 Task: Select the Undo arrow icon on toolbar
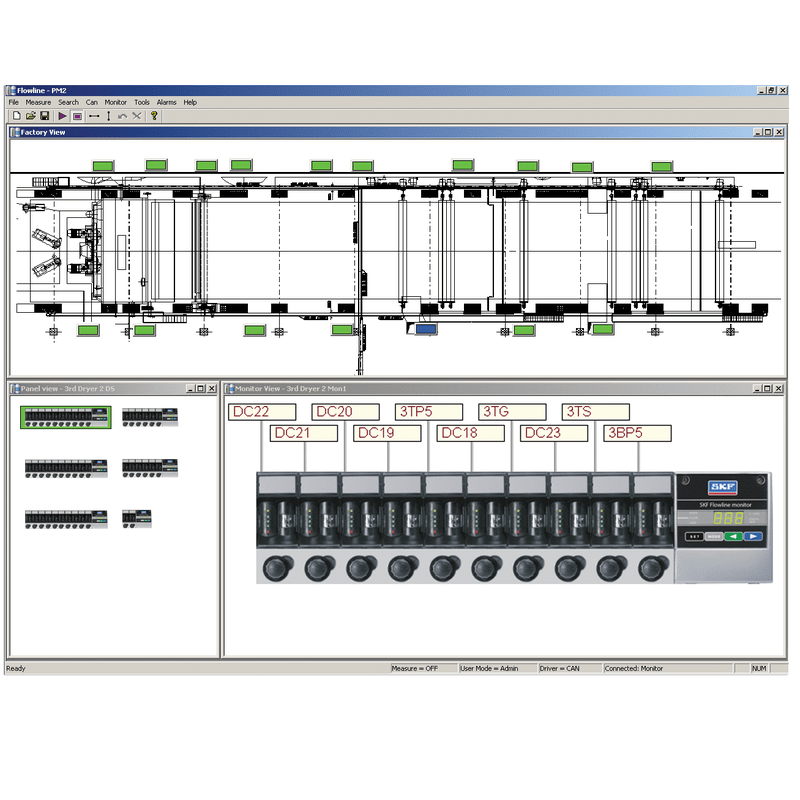tap(121, 115)
